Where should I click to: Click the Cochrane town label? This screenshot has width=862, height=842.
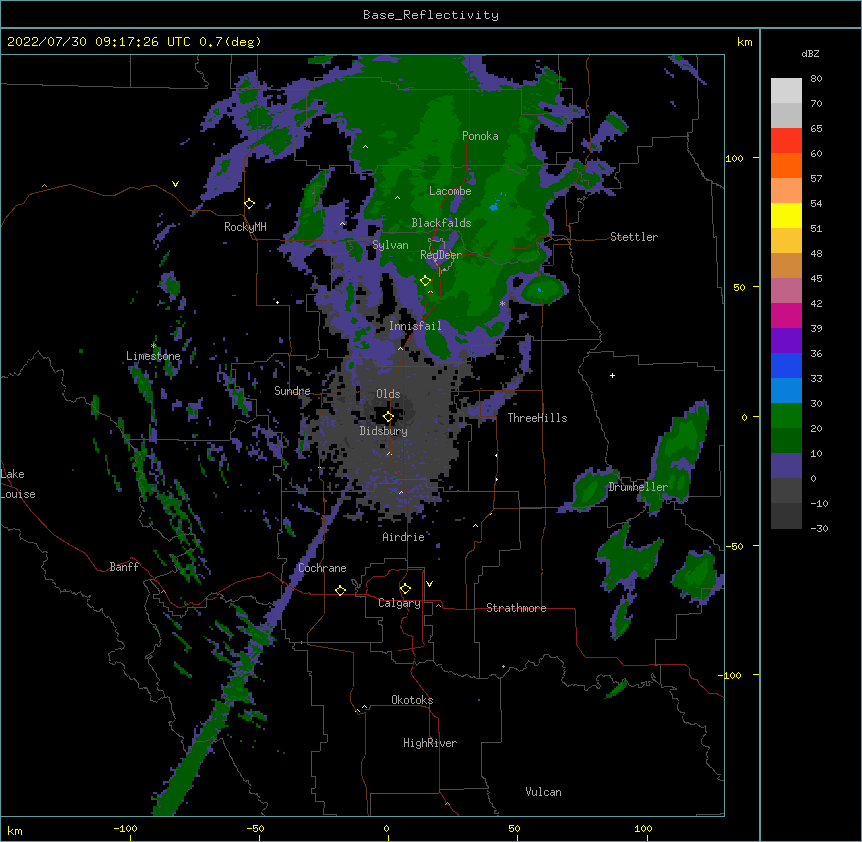pos(322,568)
